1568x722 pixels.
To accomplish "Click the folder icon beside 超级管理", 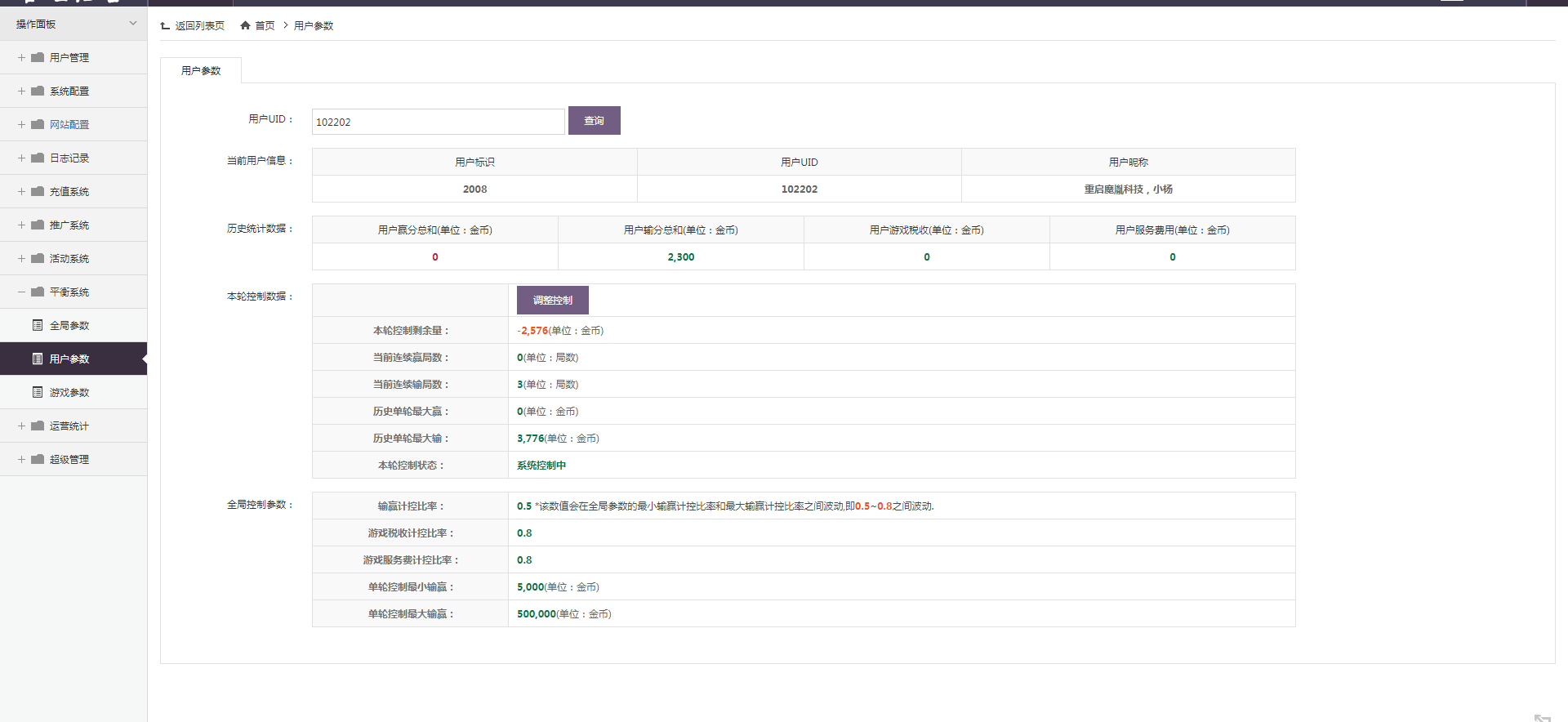I will [38, 459].
